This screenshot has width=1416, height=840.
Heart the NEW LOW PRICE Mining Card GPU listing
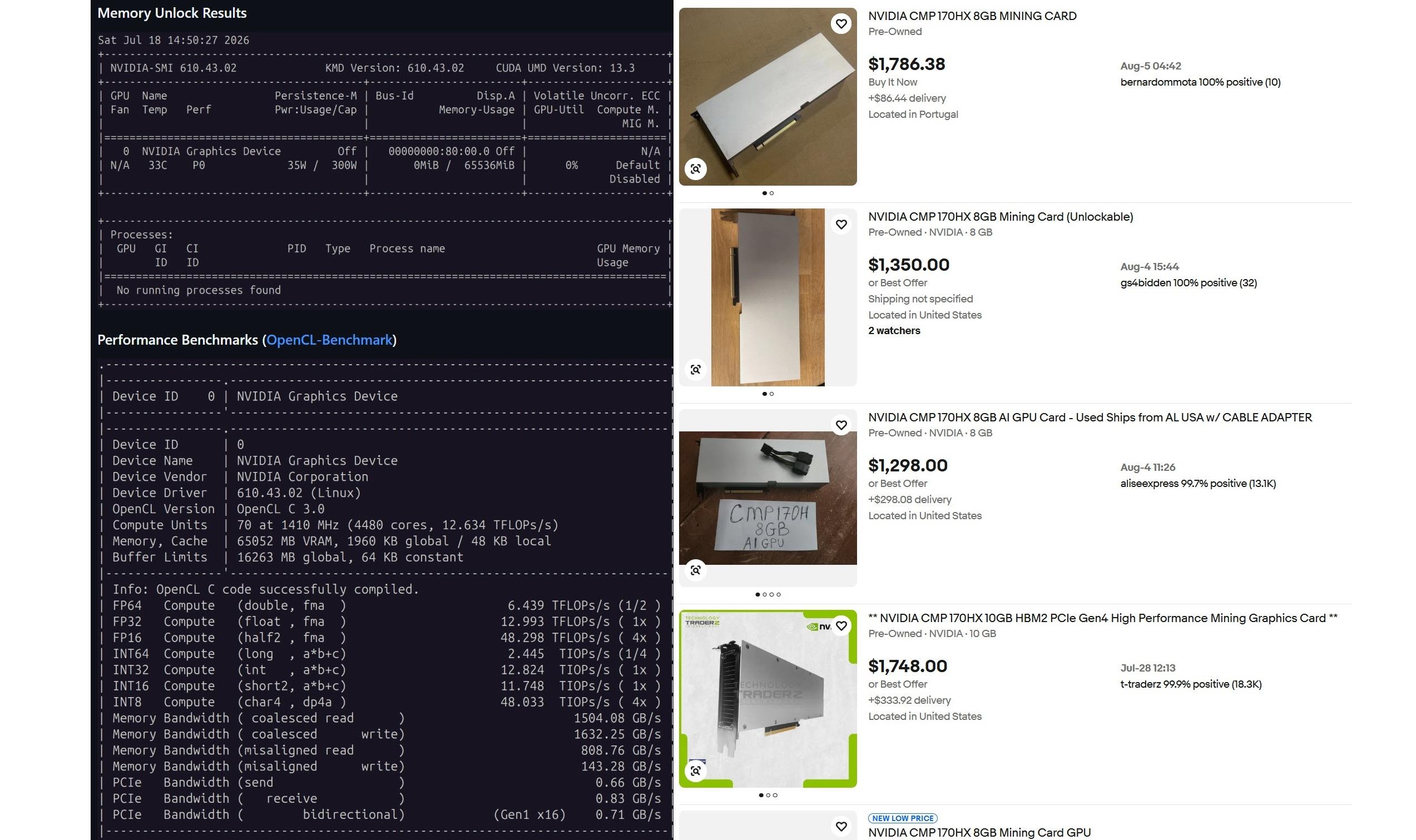pyautogui.click(x=841, y=827)
